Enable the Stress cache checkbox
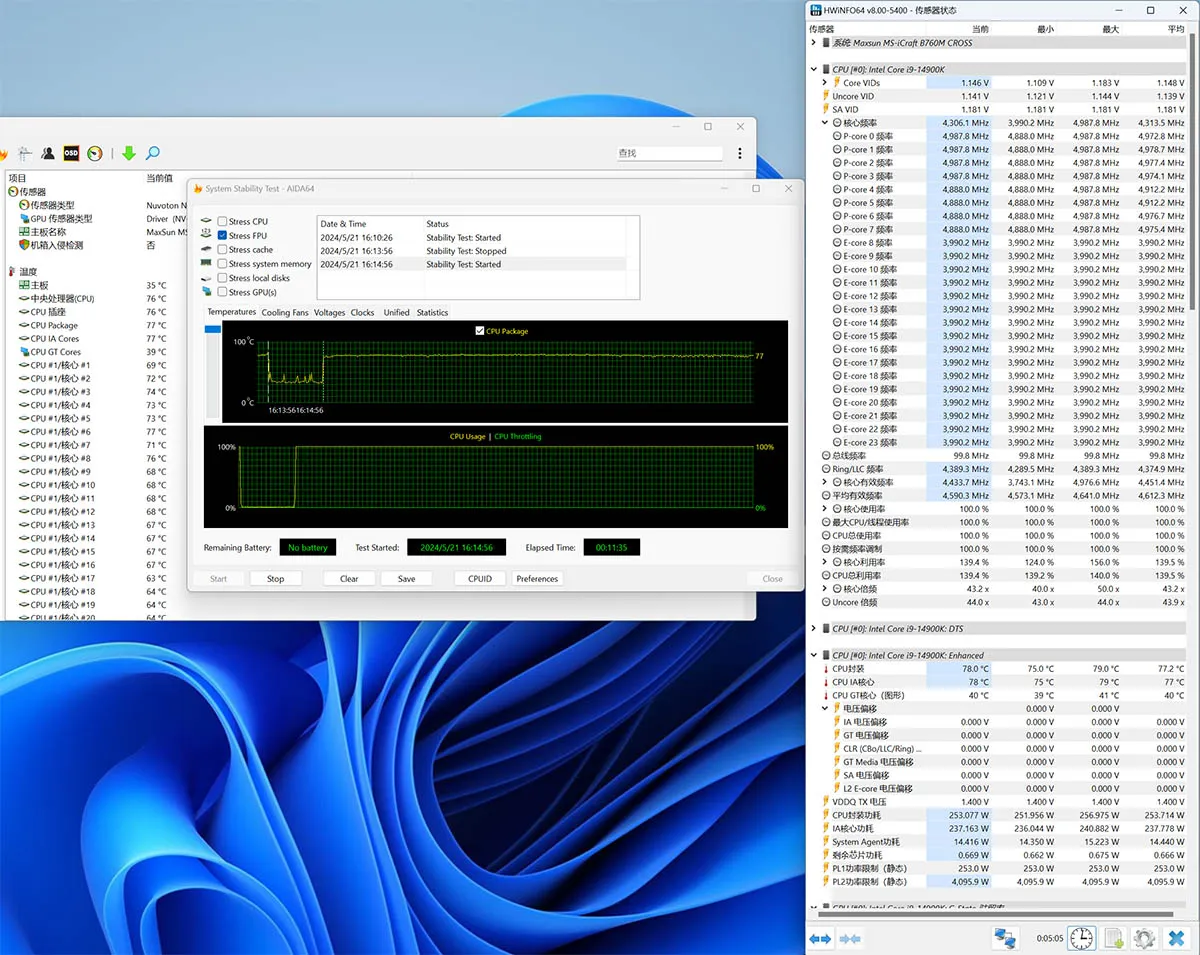Image resolution: width=1200 pixels, height=955 pixels. tap(222, 250)
